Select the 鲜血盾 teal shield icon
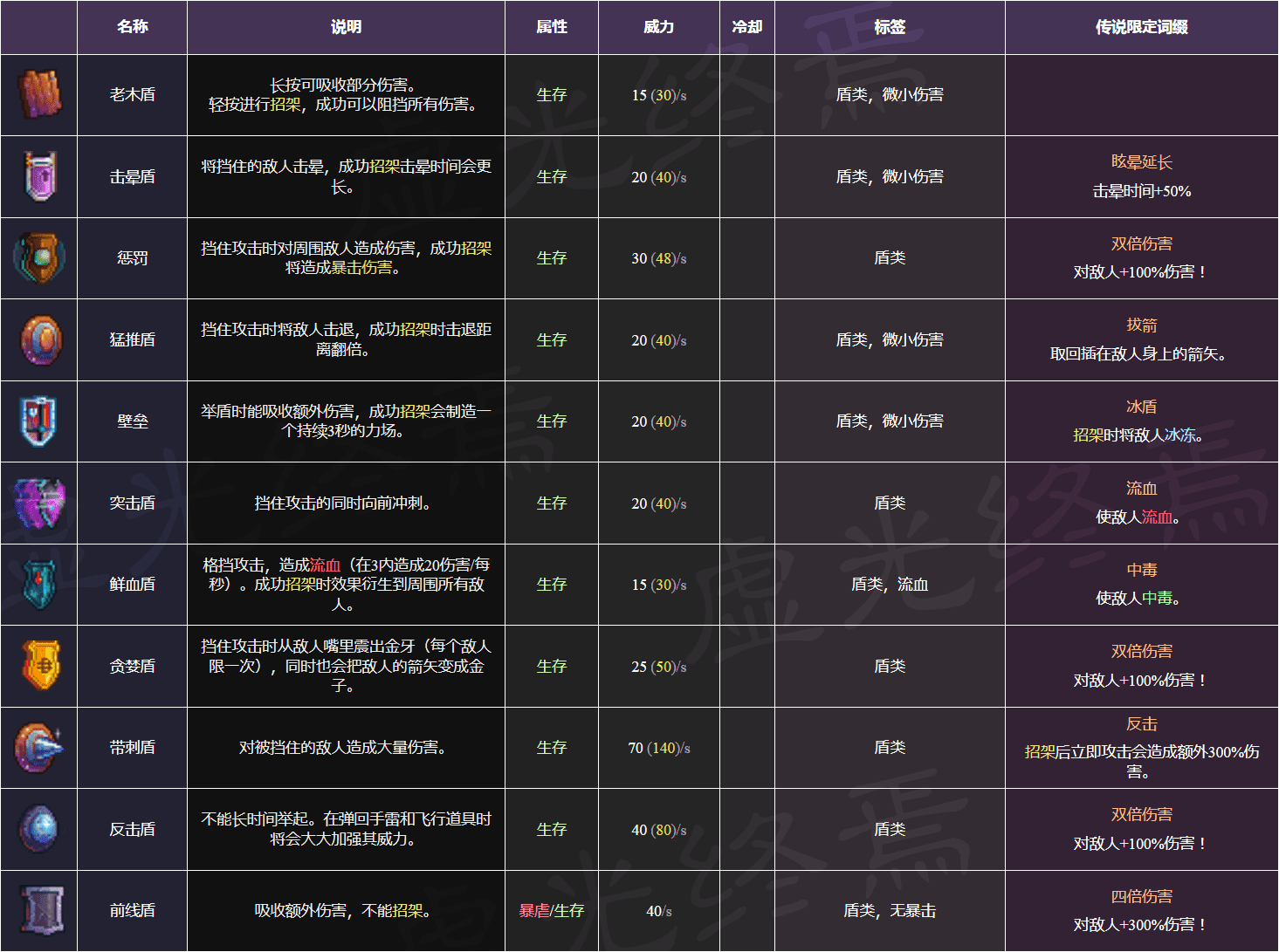Screen dimensions: 1279x952 click(x=39, y=584)
